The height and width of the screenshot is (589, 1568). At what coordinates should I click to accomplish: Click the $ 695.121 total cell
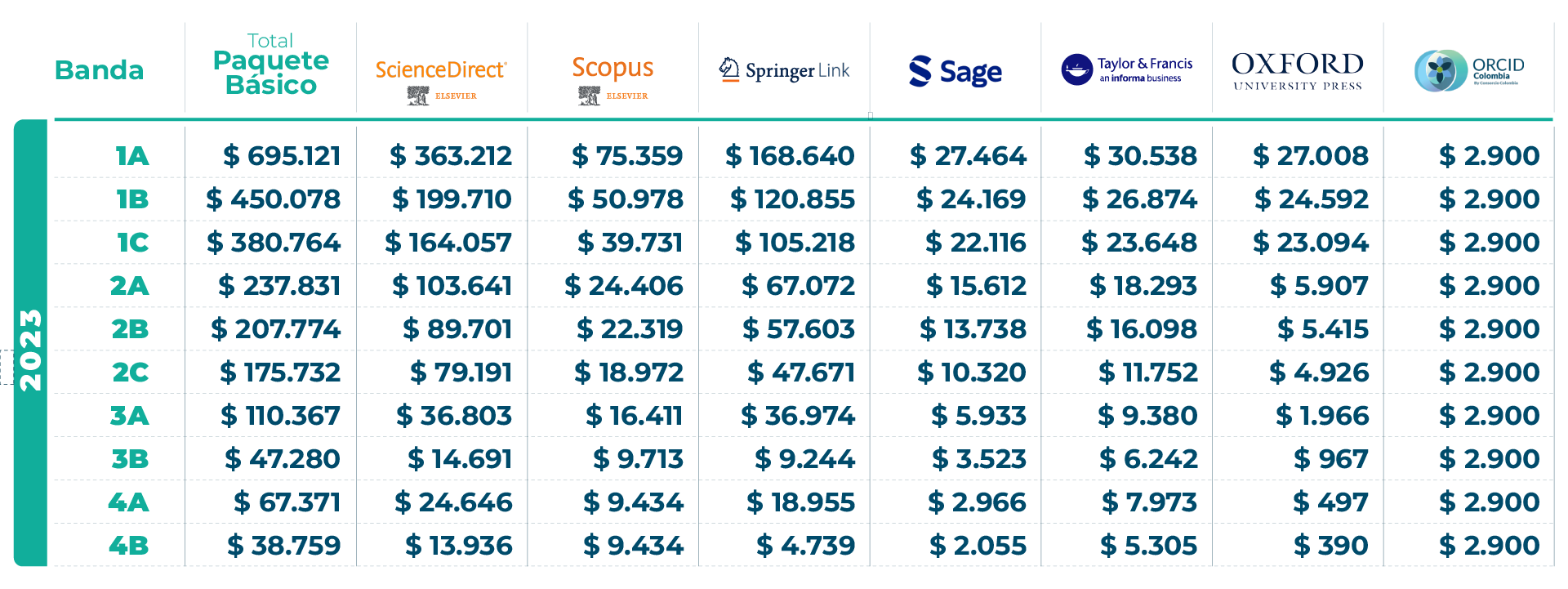pos(282,156)
